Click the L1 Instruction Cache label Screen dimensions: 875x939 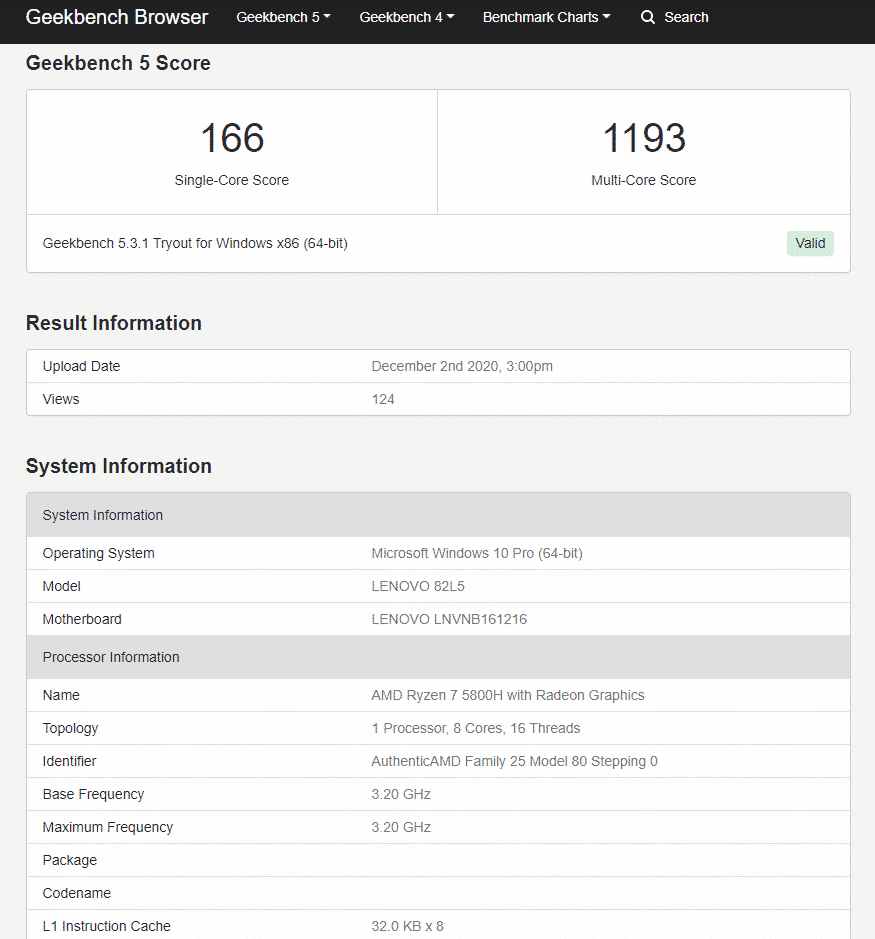click(107, 925)
